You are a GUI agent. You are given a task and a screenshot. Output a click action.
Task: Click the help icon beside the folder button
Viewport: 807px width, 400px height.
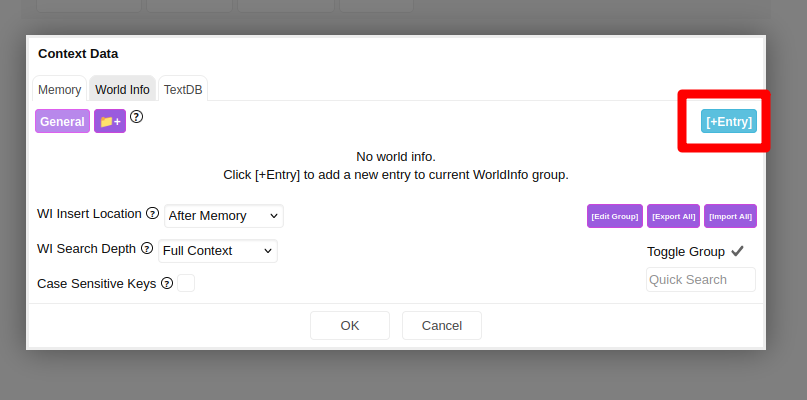click(137, 117)
